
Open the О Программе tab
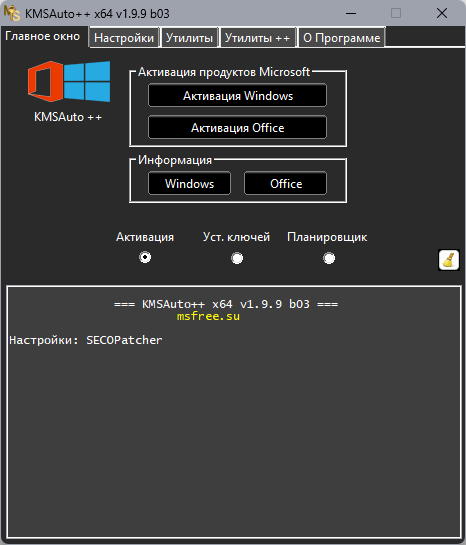click(342, 38)
